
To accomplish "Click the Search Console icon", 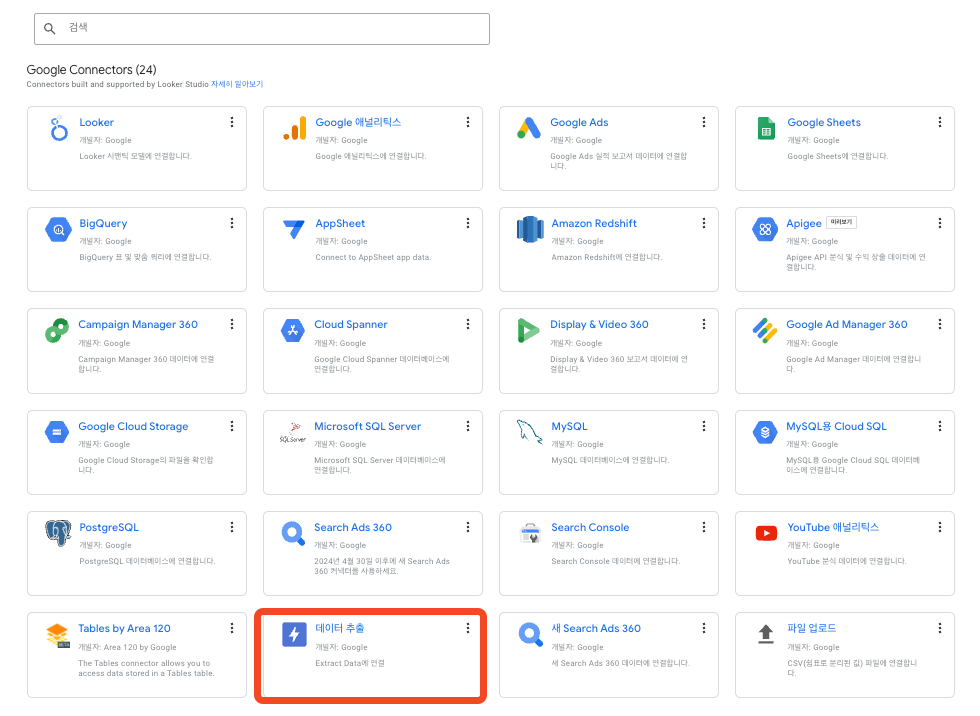I will tap(530, 533).
